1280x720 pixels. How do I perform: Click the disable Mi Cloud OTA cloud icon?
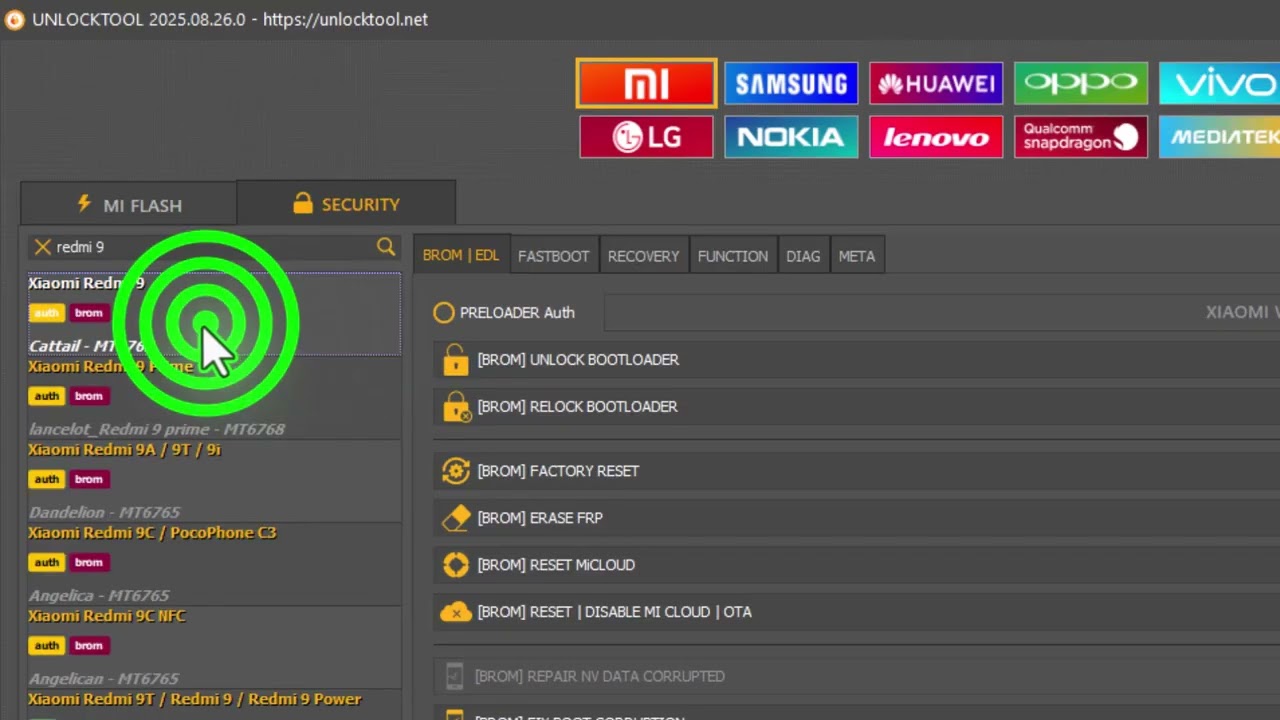point(456,612)
